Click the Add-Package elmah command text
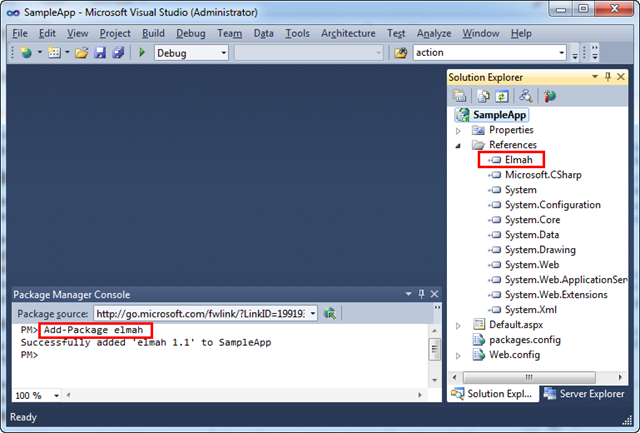Image resolution: width=640 pixels, height=433 pixels. (x=93, y=330)
